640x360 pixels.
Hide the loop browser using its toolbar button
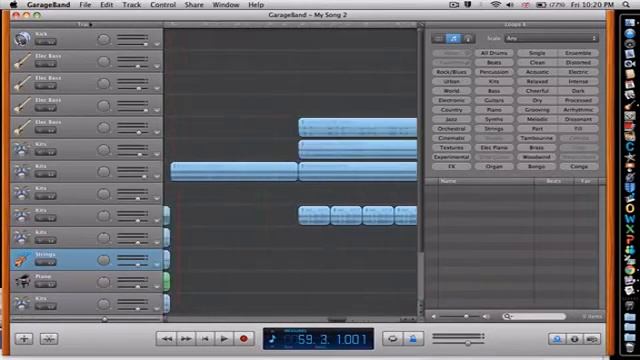click(557, 339)
